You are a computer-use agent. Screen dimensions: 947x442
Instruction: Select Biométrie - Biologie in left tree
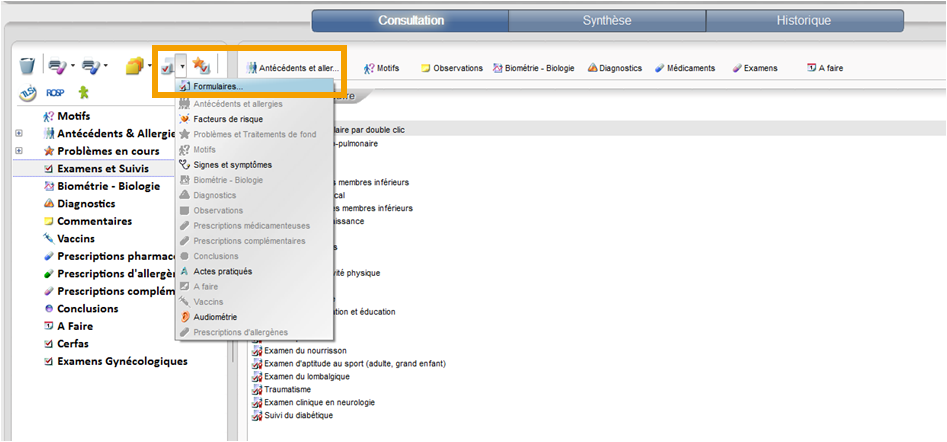[x=101, y=186]
